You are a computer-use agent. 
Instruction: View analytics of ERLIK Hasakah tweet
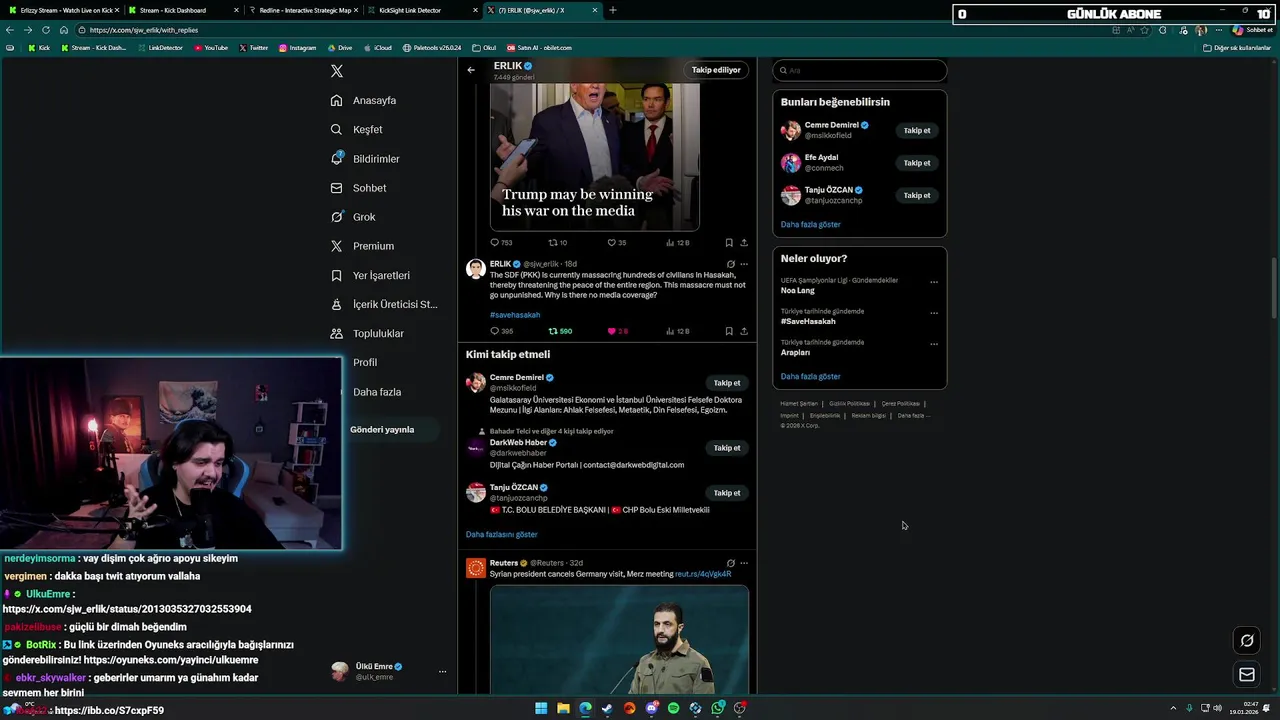click(678, 331)
